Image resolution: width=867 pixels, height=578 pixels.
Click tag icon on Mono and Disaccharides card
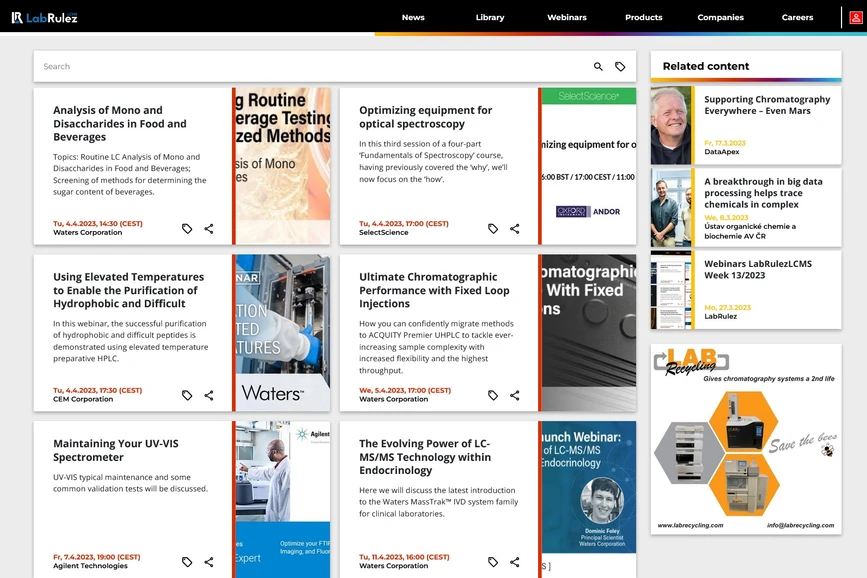(187, 228)
